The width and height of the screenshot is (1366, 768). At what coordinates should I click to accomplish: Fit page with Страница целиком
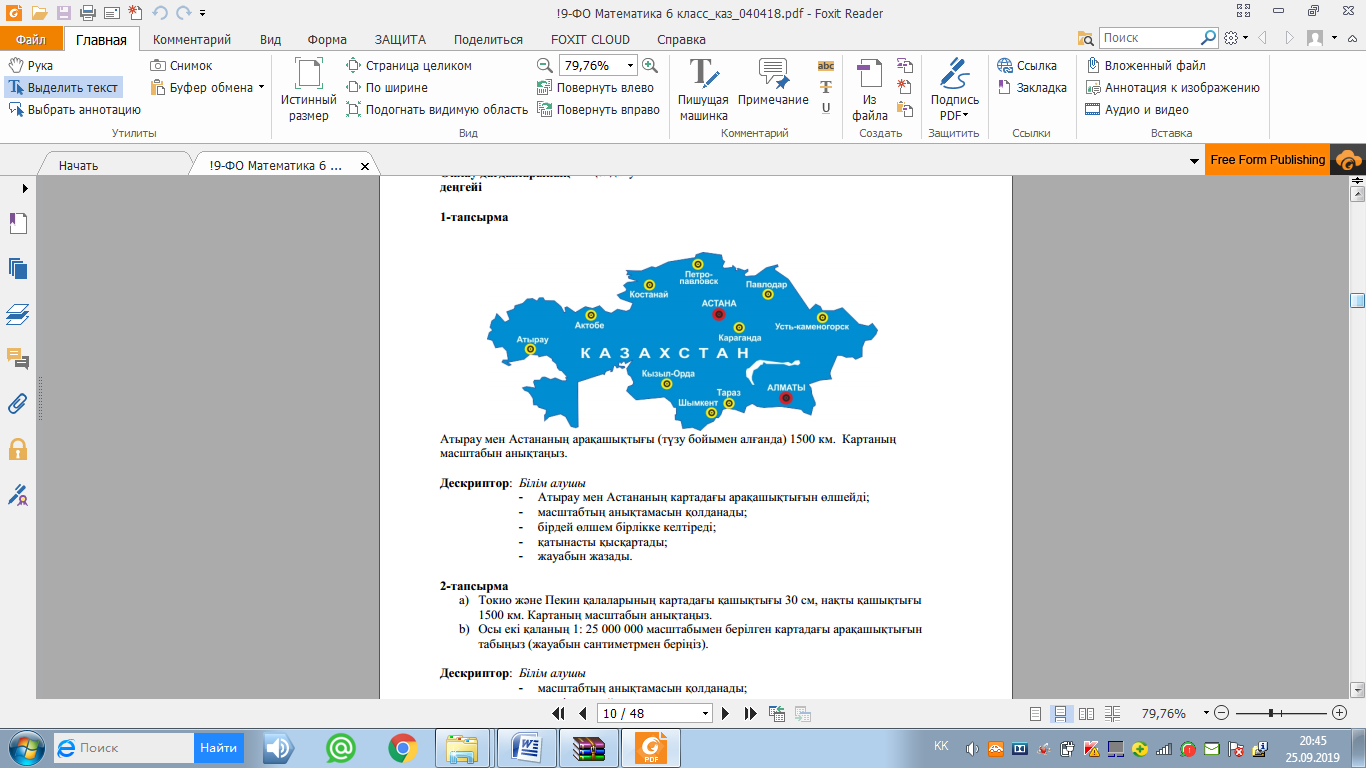[409, 66]
